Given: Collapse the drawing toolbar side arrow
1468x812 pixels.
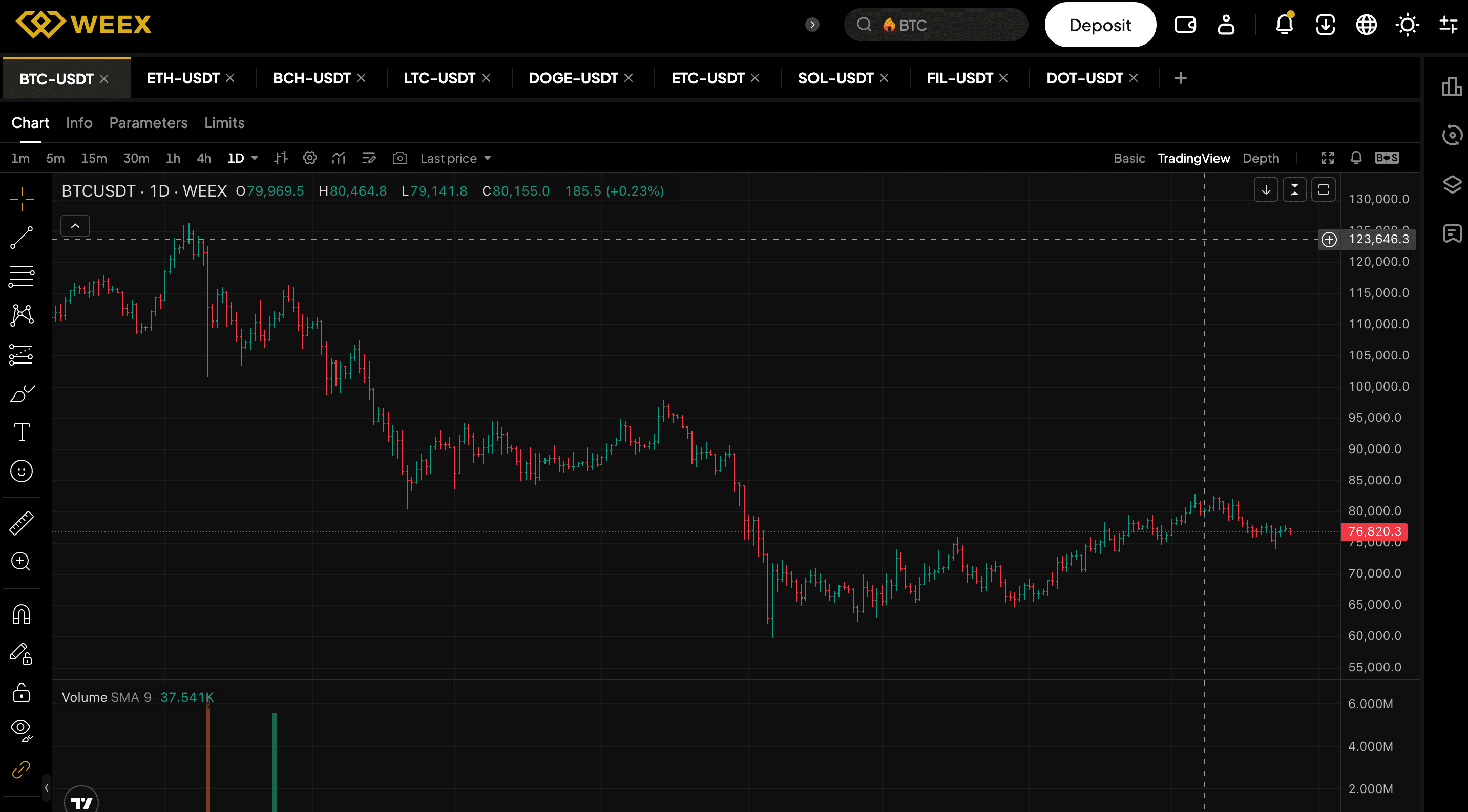Looking at the screenshot, I should click(x=46, y=788).
